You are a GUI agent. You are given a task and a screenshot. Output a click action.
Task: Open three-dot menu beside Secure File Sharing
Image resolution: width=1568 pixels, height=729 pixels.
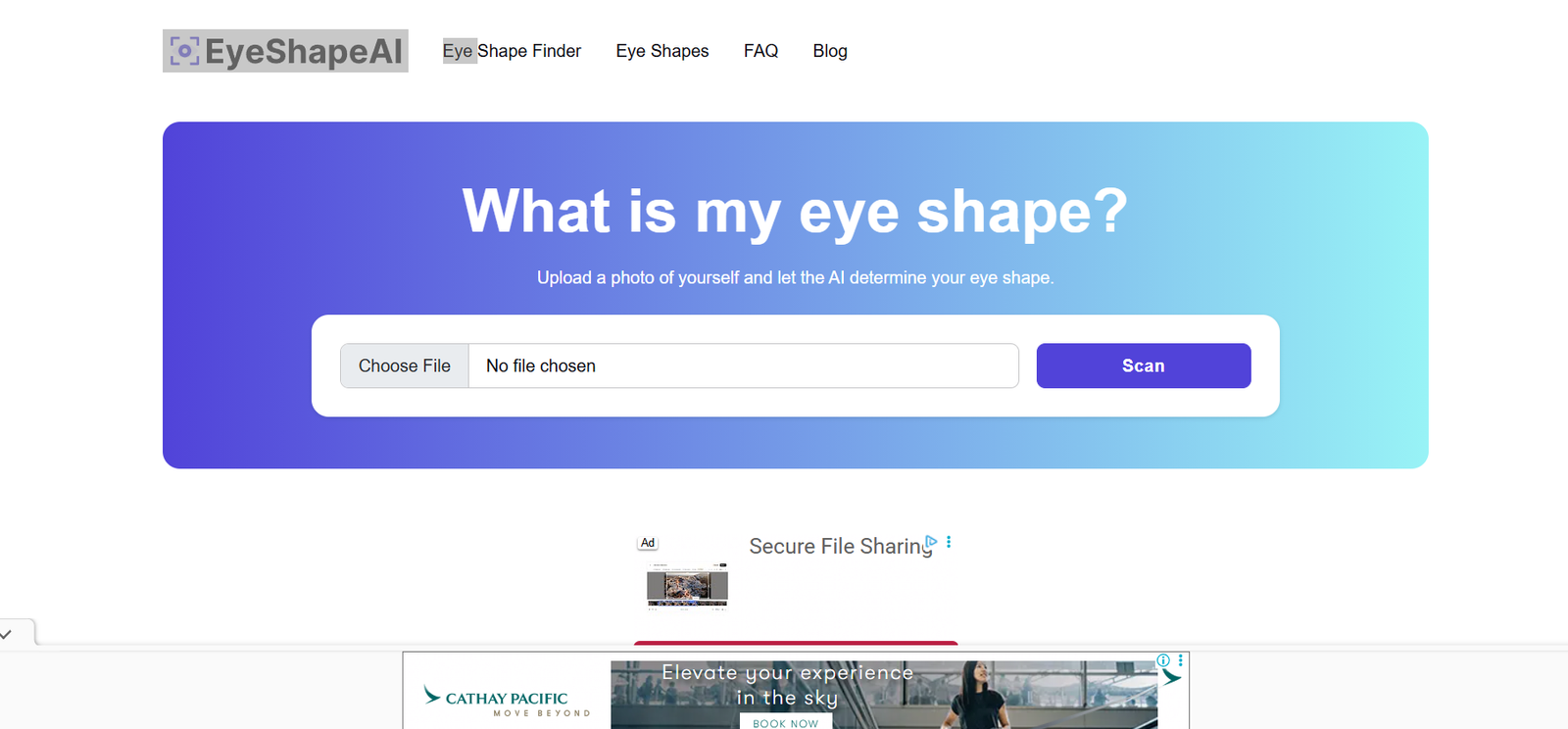click(x=949, y=542)
